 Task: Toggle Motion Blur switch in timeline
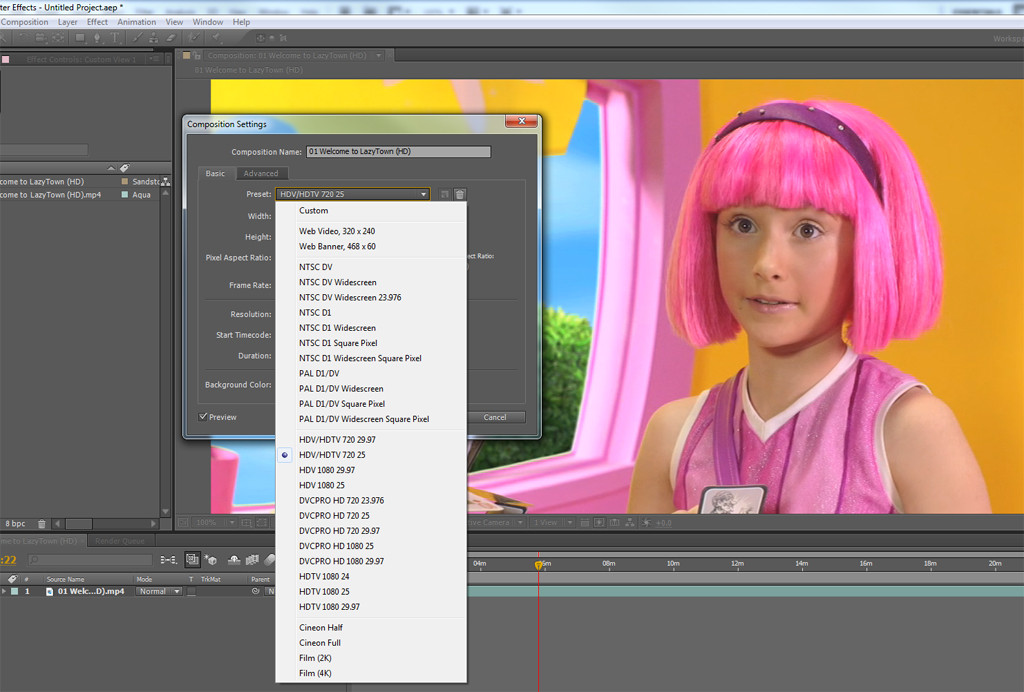pos(270,559)
